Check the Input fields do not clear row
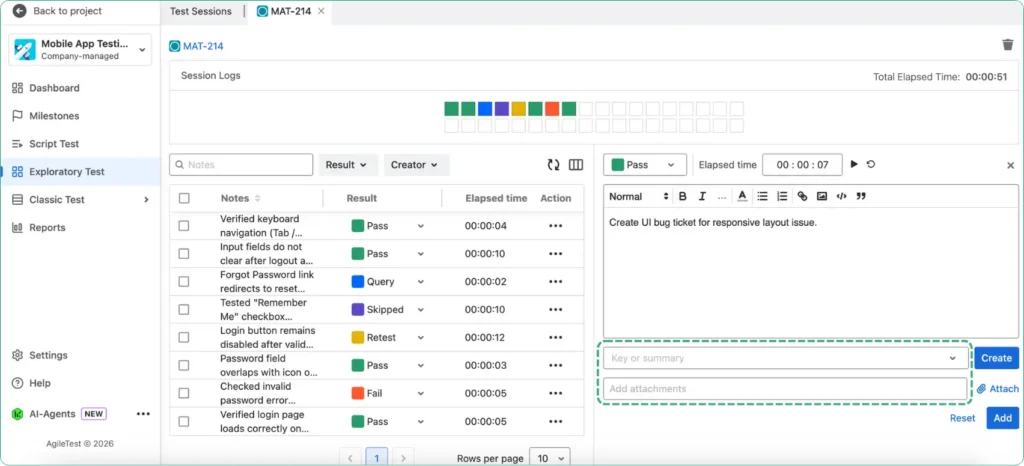This screenshot has width=1024, height=466. 184,254
